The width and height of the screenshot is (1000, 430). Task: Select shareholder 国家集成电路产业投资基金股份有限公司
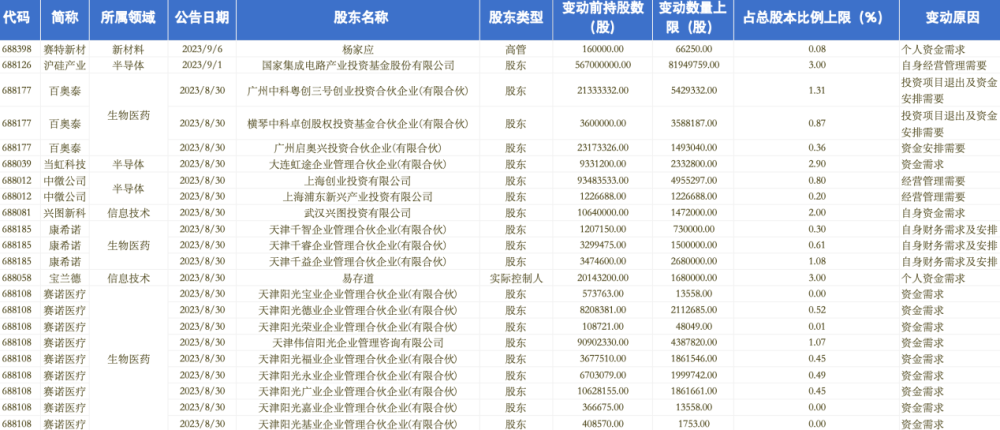click(358, 64)
